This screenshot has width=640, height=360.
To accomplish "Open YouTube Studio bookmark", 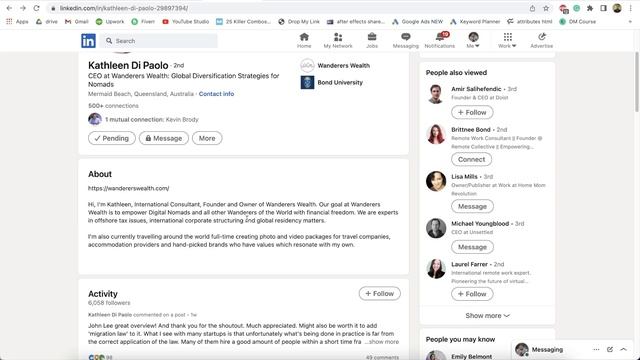I will click(x=186, y=22).
